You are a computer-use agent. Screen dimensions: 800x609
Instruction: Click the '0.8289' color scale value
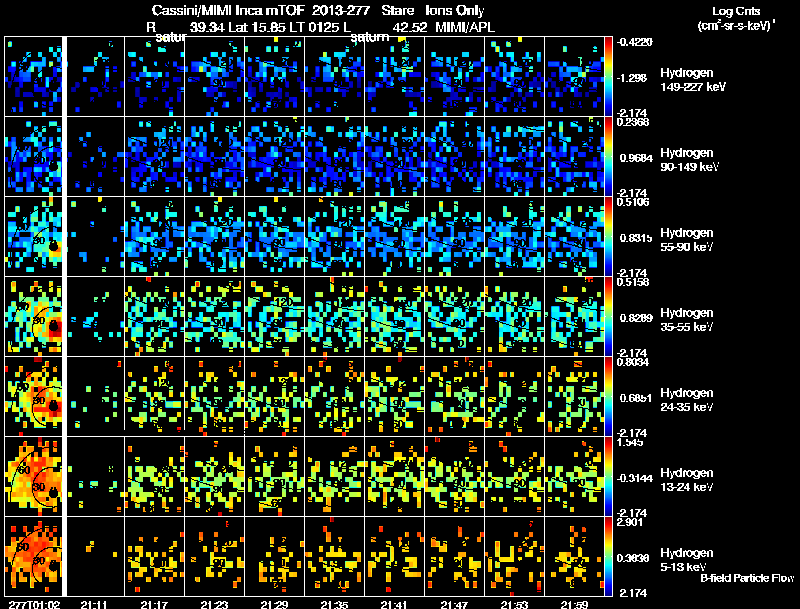636,318
